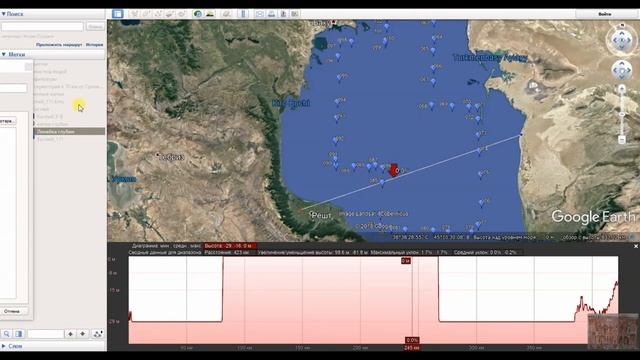Toggle the sidebar visibility toolbar icon
The image size is (640, 360).
pos(118,14)
